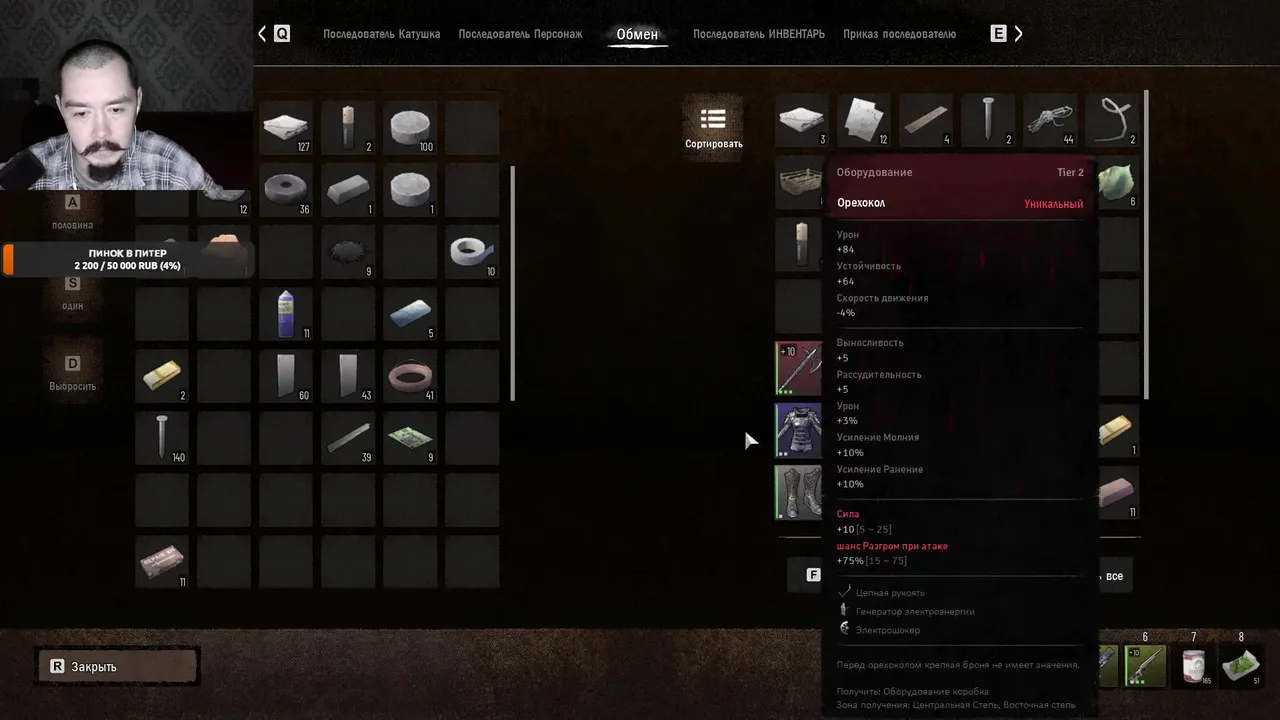This screenshot has height=720, width=1280.
Task: Click the Закрыть close button
Action: [118, 666]
